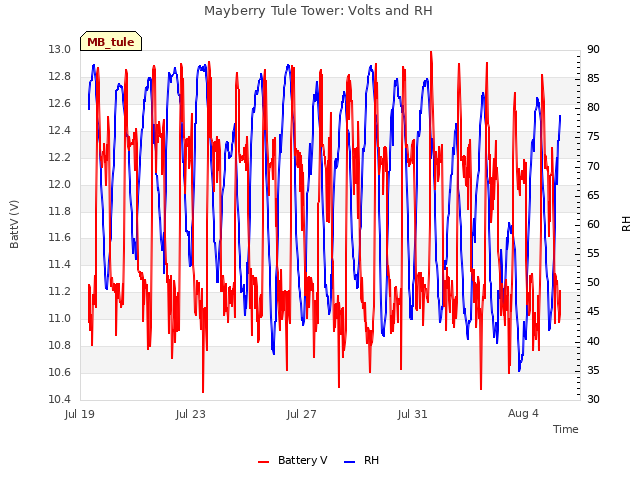
Task: Click the 11.4 voltage tick label
Action: pos(60,264)
